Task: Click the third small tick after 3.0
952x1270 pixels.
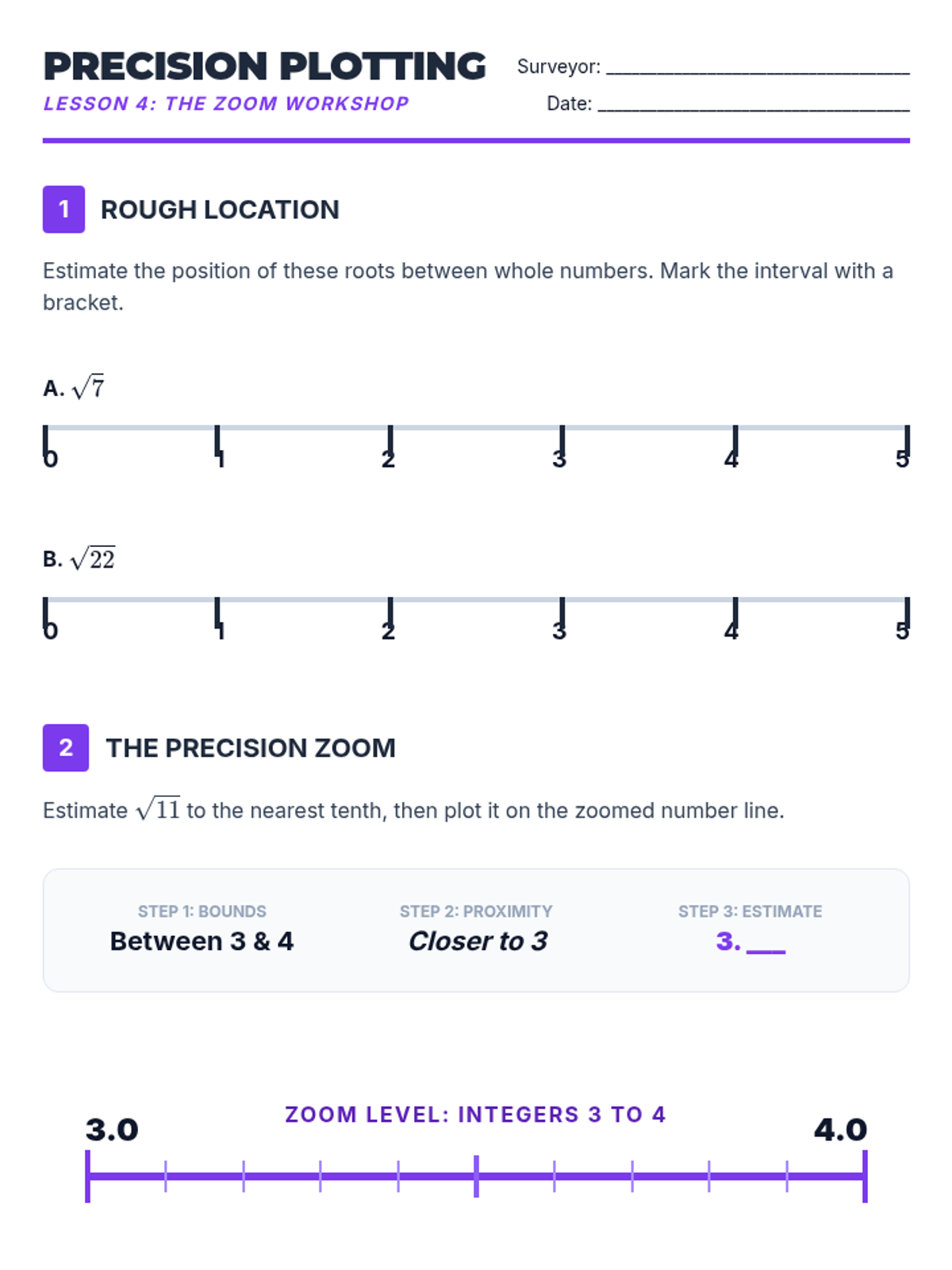Action: [321, 1176]
